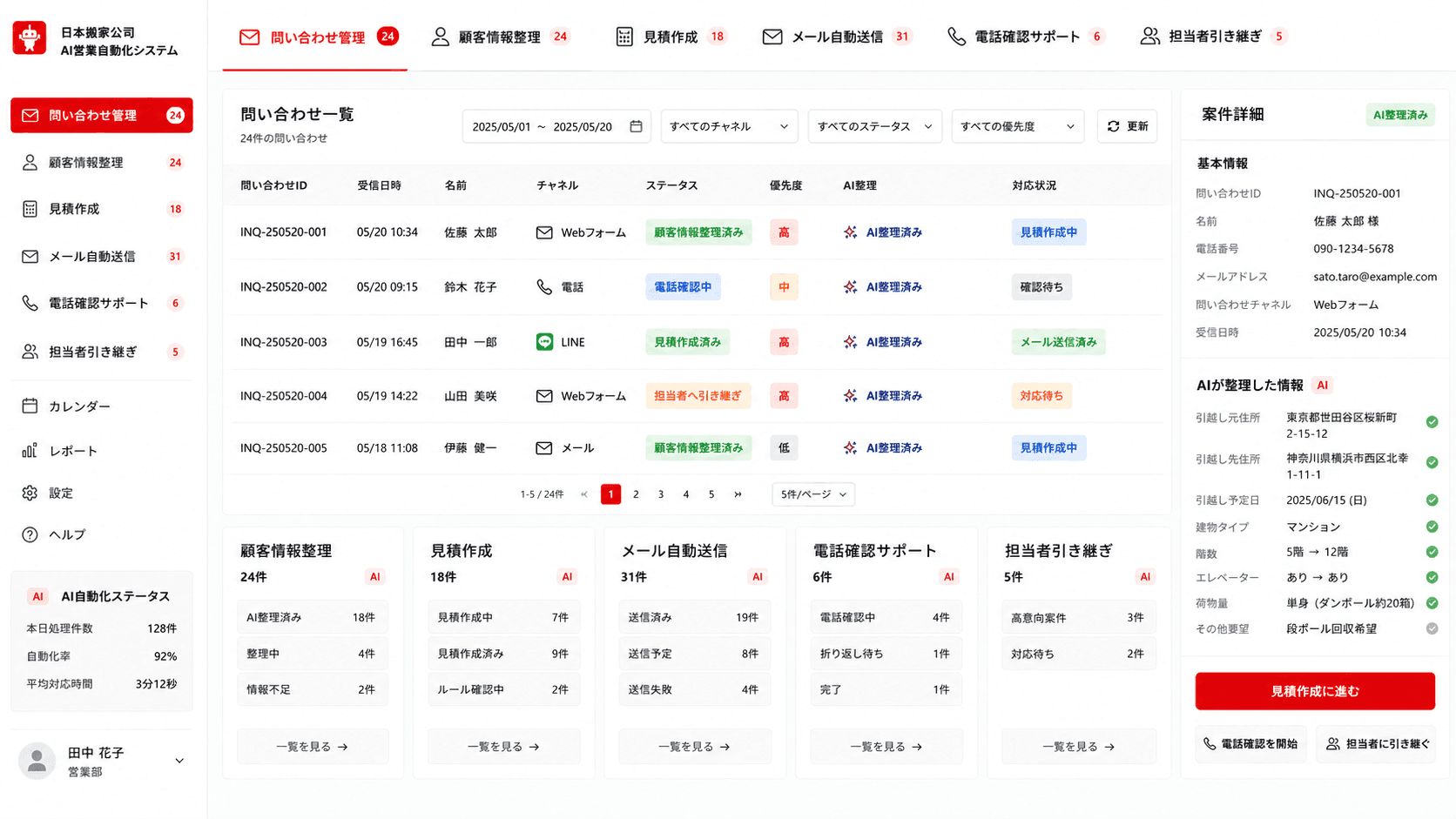Click the green check next to 引越し予定日
Viewport: 1456px width, 819px height.
(1432, 500)
